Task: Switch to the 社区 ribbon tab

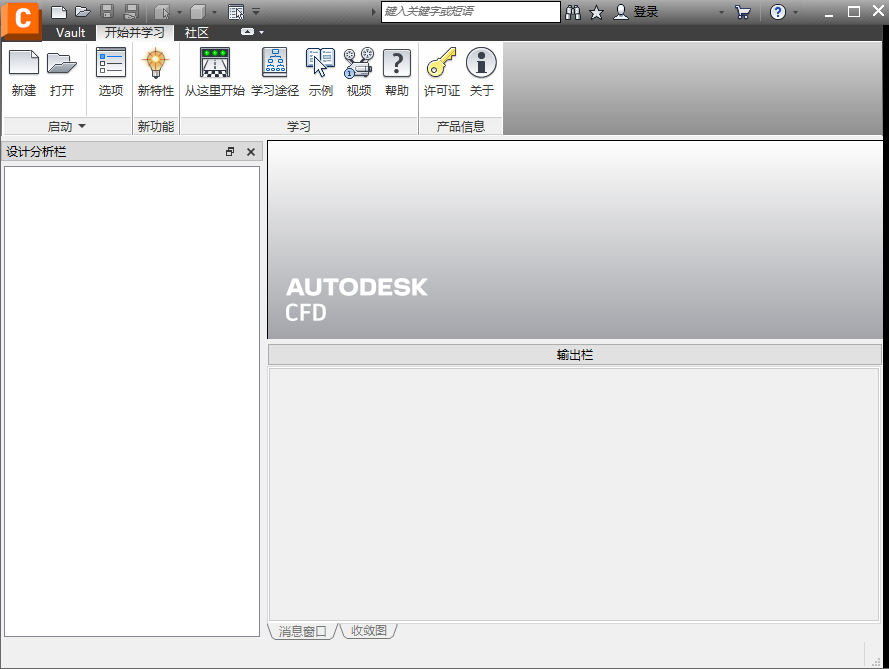Action: point(197,32)
